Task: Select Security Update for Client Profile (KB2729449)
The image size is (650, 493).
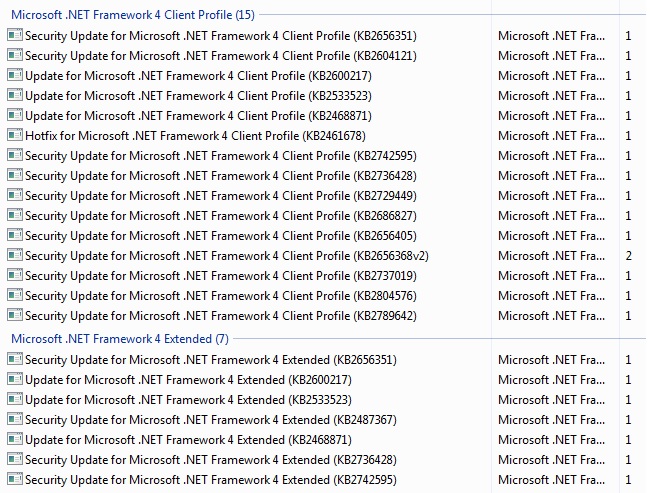Action: [x=221, y=196]
